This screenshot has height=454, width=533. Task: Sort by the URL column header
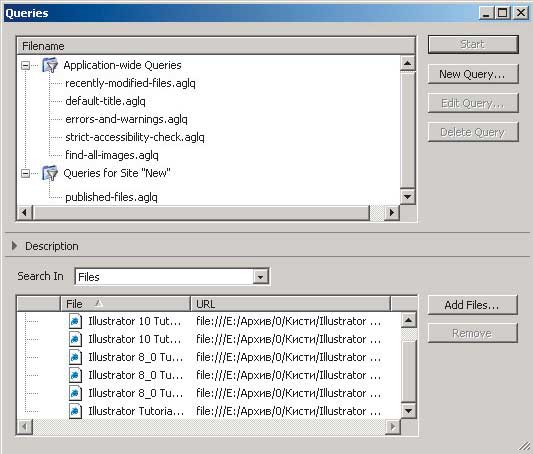291,304
